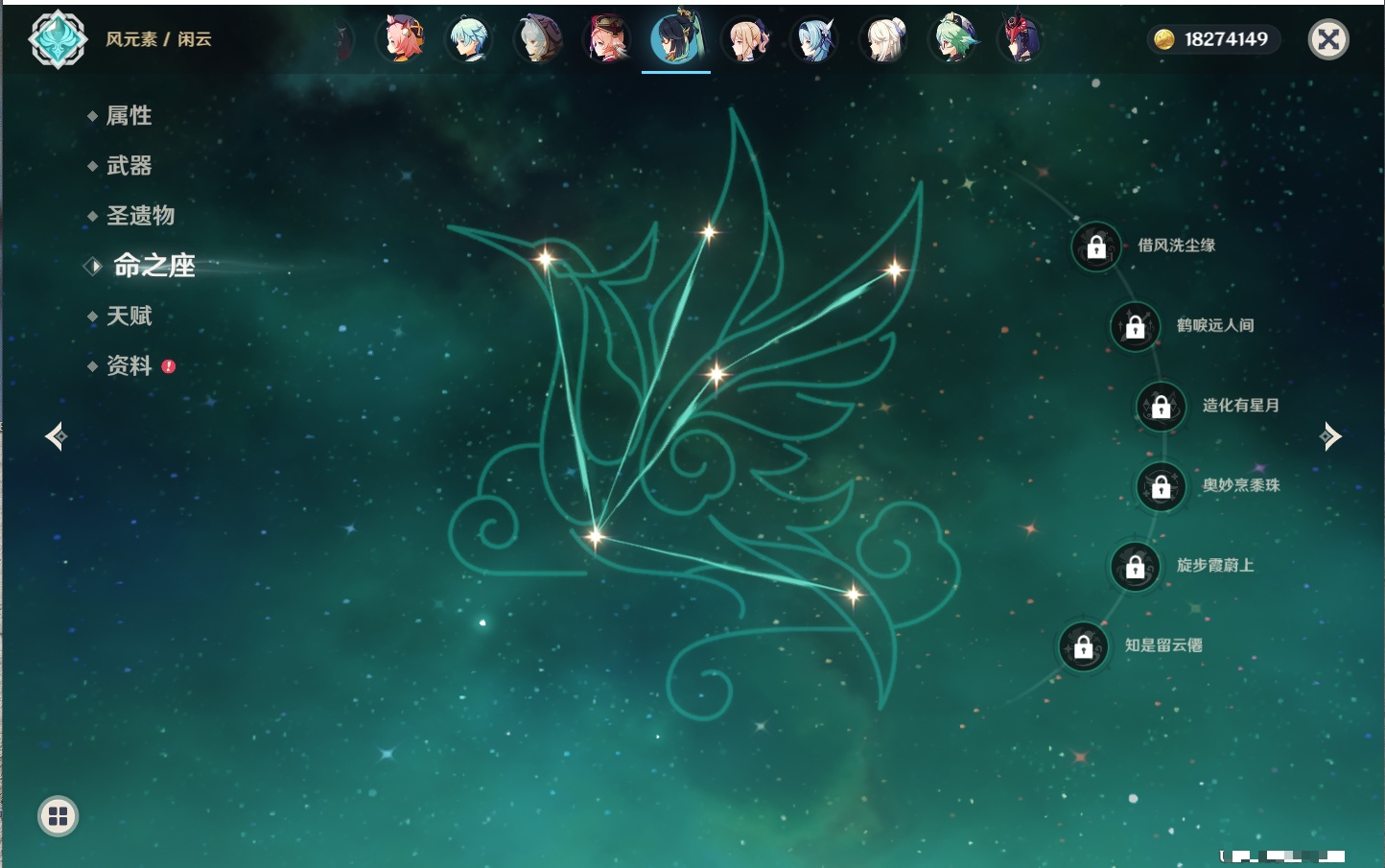Click the star at the constellation's center
This screenshot has height=868, width=1385.
coord(716,373)
